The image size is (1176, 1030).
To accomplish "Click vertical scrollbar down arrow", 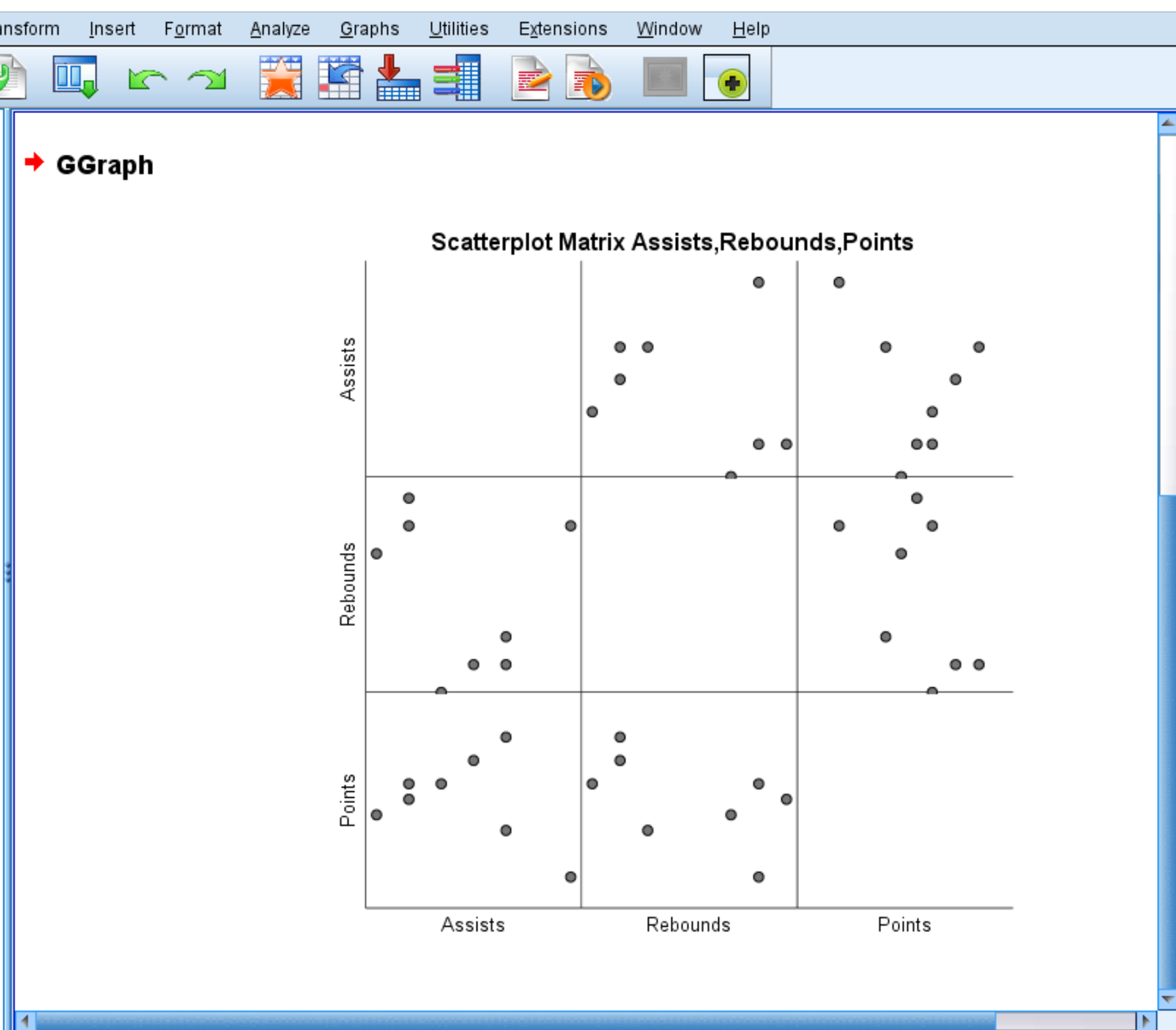I will click(1167, 999).
